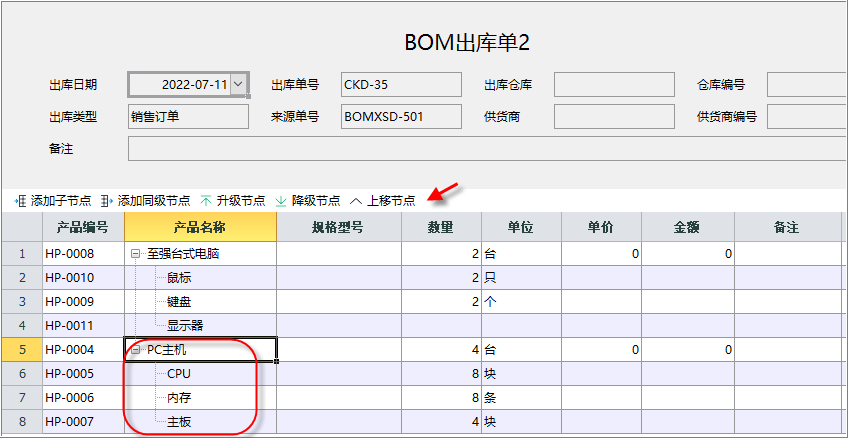
Task: Click product code HP-0005
Action: coord(70,374)
